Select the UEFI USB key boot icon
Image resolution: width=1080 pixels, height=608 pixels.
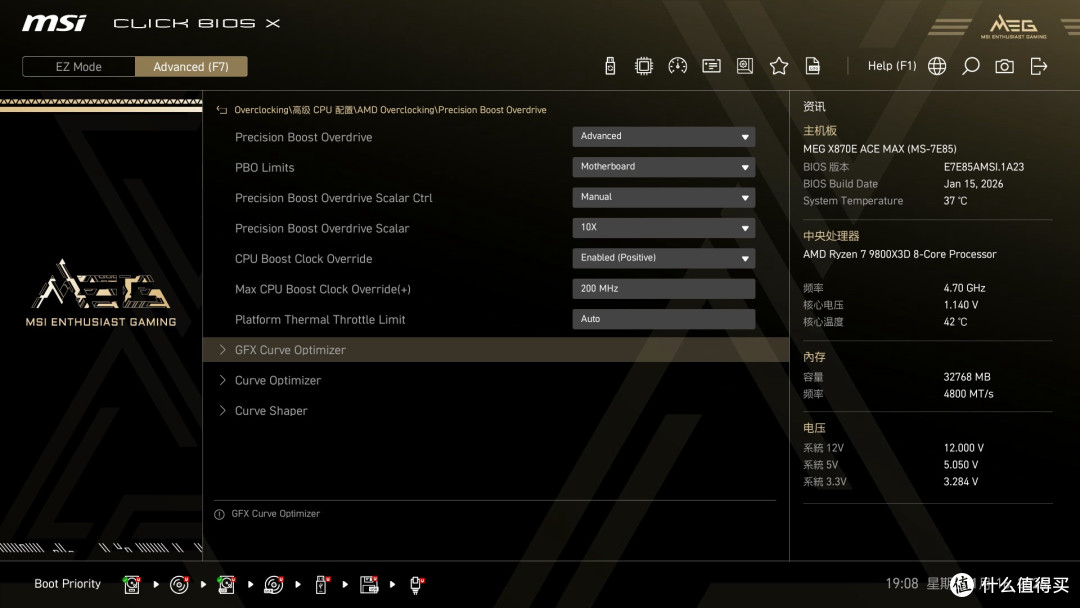[x=321, y=584]
